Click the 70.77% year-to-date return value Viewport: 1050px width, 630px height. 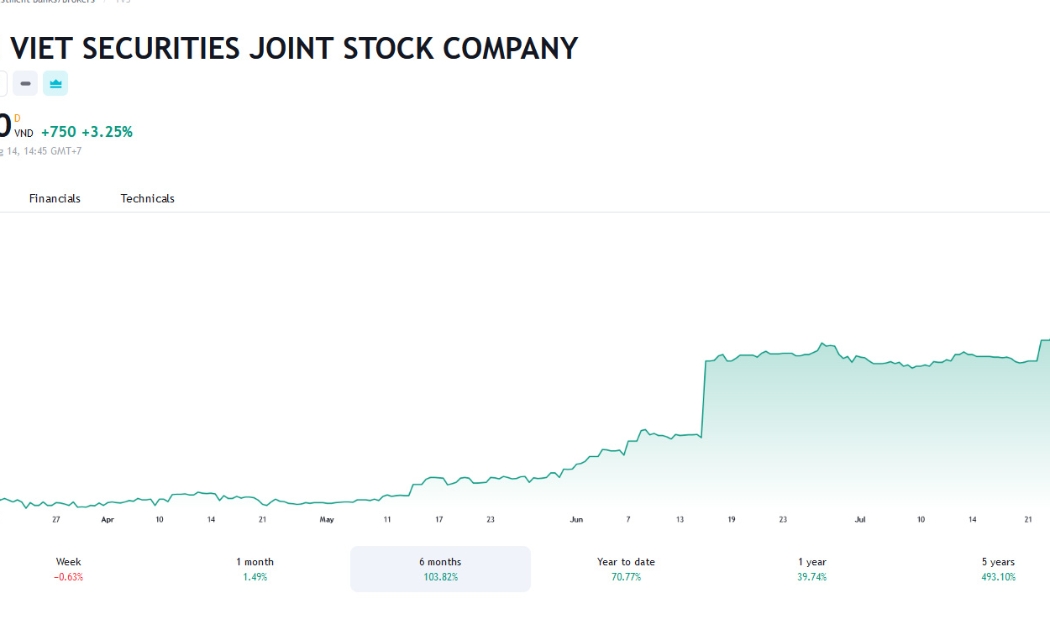click(x=626, y=577)
